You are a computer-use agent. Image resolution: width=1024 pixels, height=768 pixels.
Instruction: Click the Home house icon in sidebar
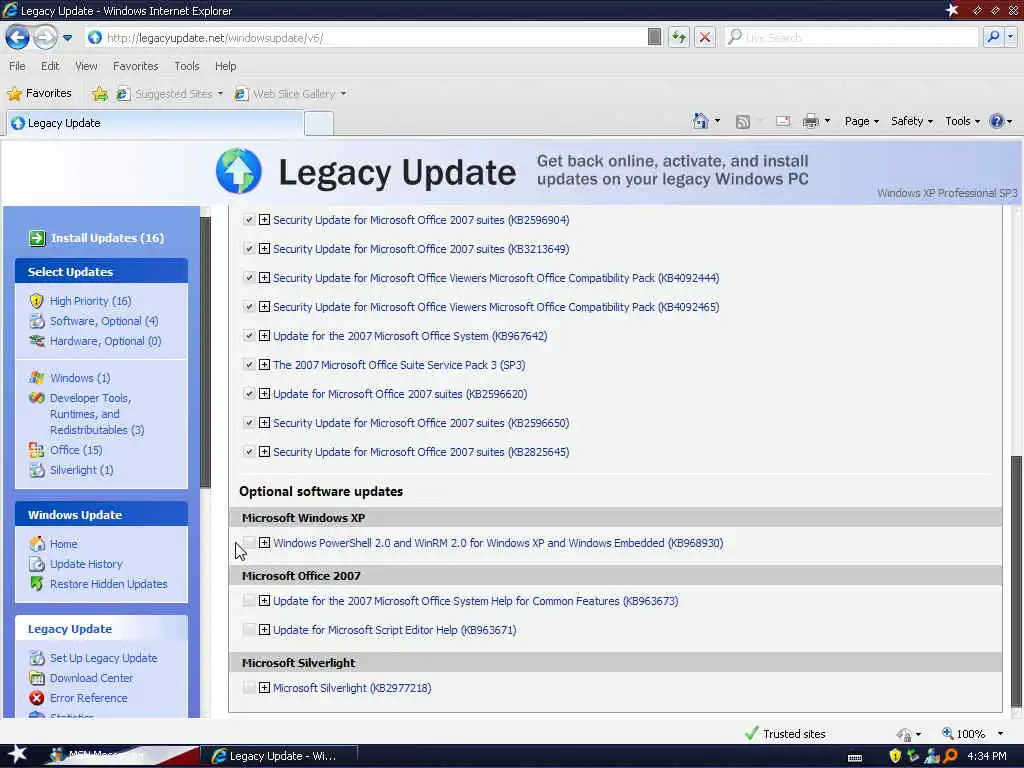click(x=37, y=544)
